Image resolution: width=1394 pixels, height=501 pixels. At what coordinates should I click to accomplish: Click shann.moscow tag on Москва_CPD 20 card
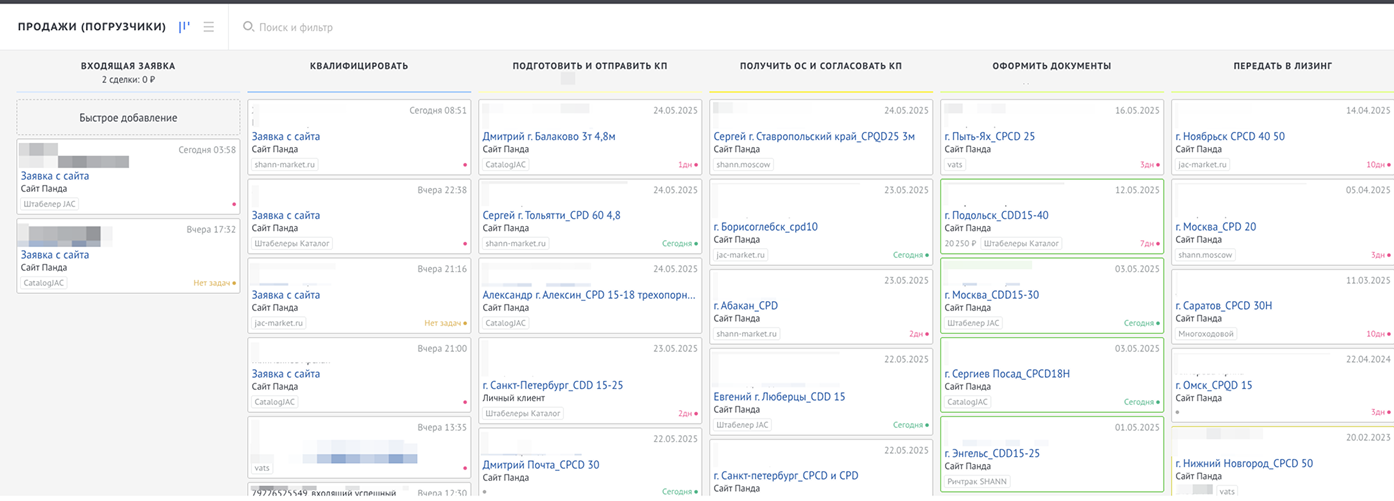point(1205,255)
